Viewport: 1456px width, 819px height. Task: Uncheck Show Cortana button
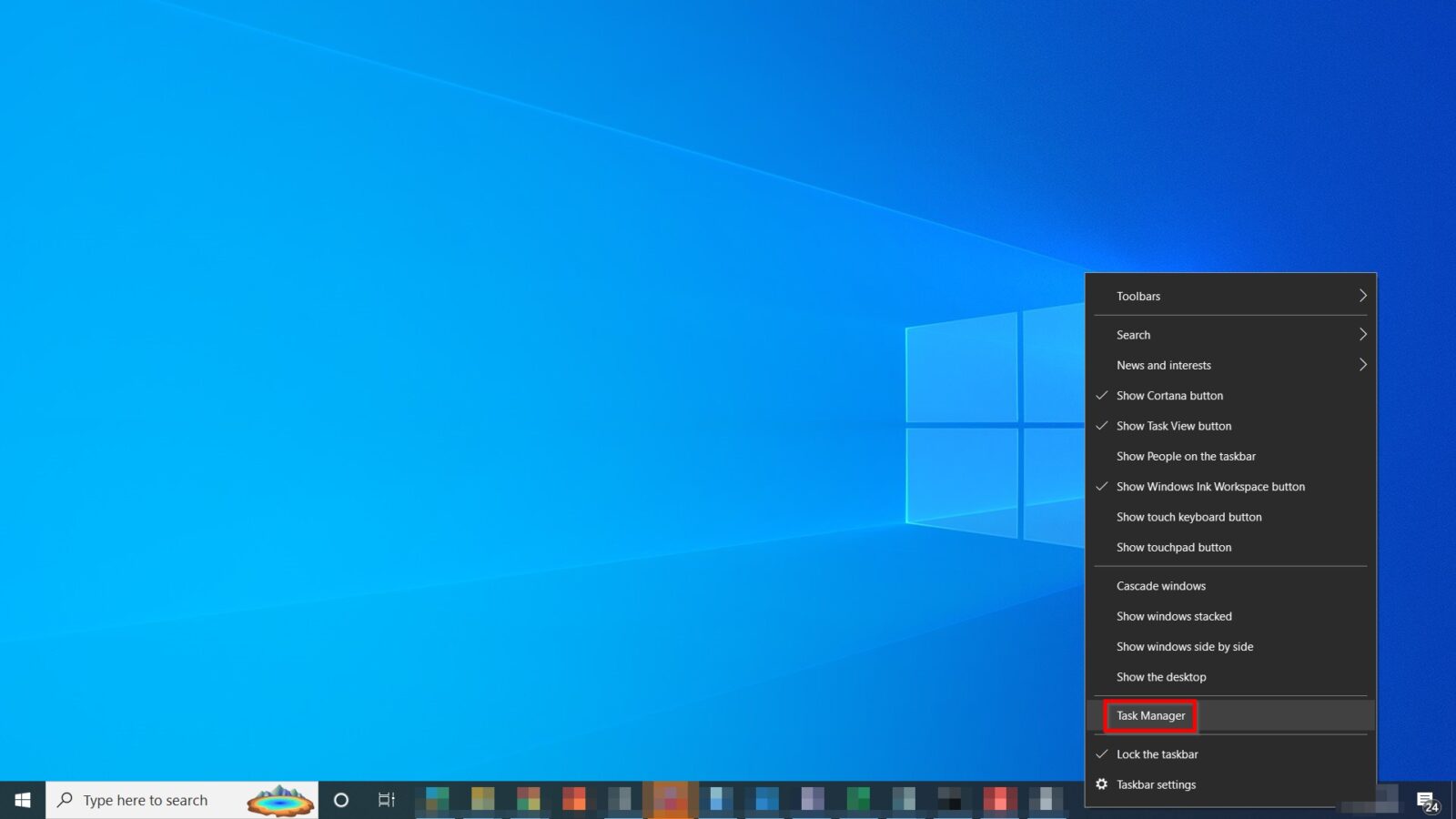click(x=1169, y=396)
